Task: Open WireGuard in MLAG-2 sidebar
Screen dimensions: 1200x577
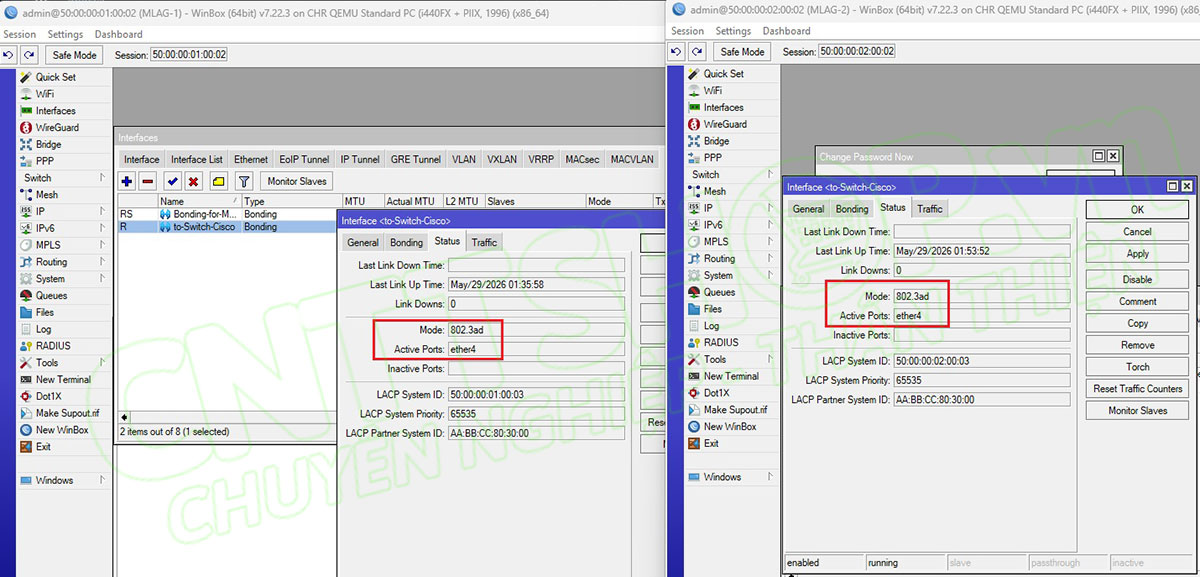Action: 725,124
